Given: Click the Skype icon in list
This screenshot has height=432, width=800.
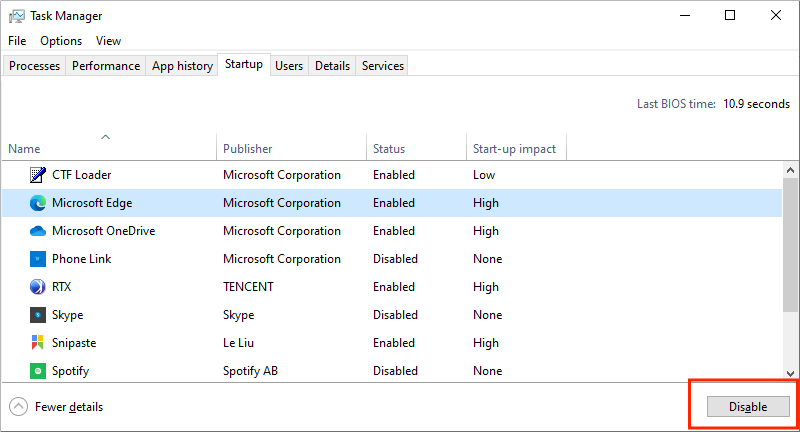Looking at the screenshot, I should pyautogui.click(x=38, y=315).
